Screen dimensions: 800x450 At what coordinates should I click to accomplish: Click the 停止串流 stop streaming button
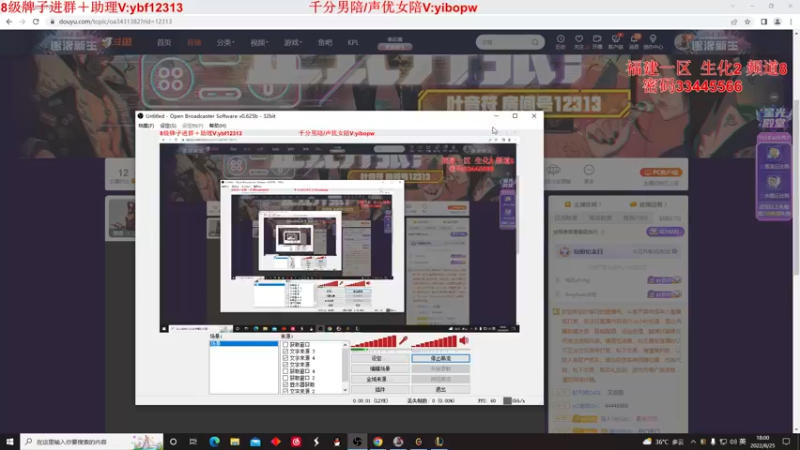[440, 358]
